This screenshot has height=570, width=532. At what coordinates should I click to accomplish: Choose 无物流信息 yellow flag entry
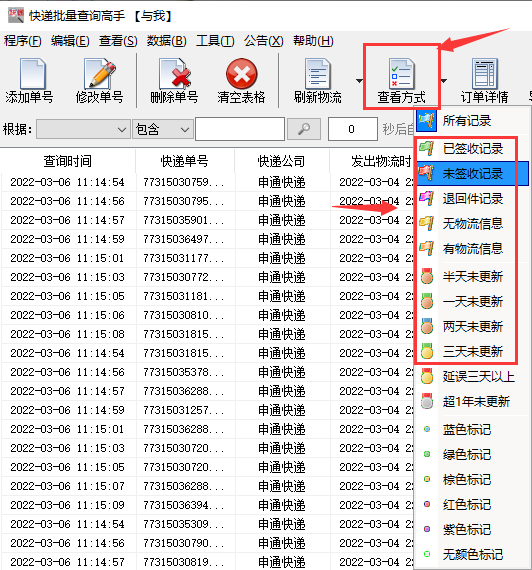[473, 224]
